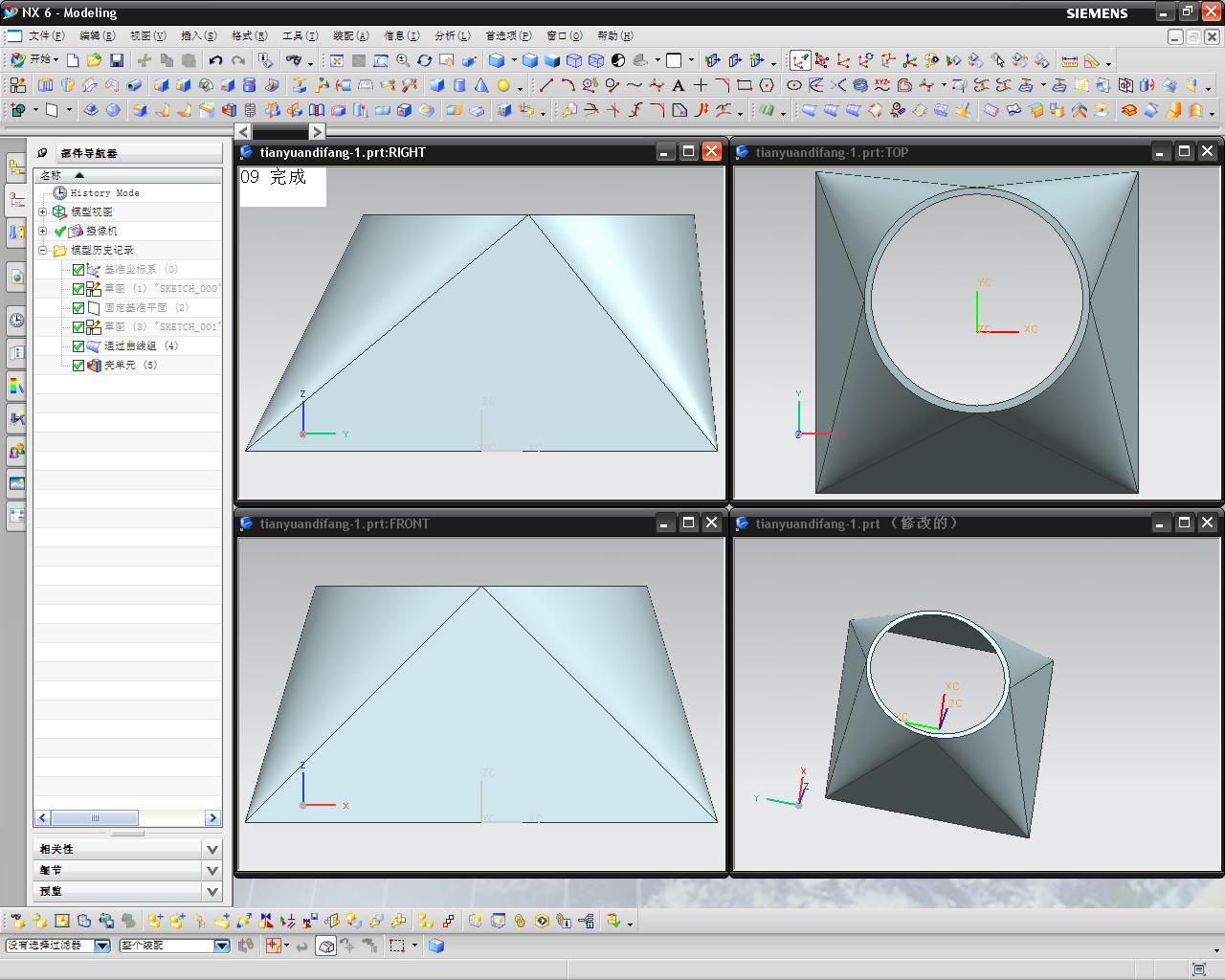1225x980 pixels.
Task: Click the Sphere primitive icon
Action: coord(503,85)
